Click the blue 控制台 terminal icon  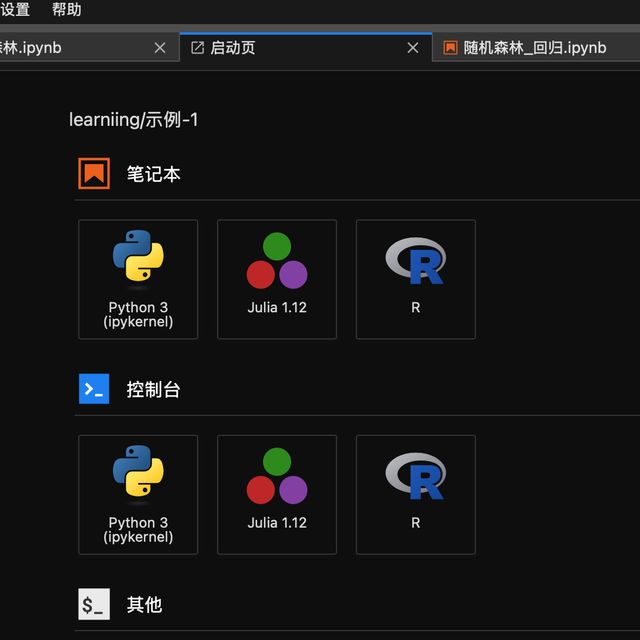[x=94, y=389]
